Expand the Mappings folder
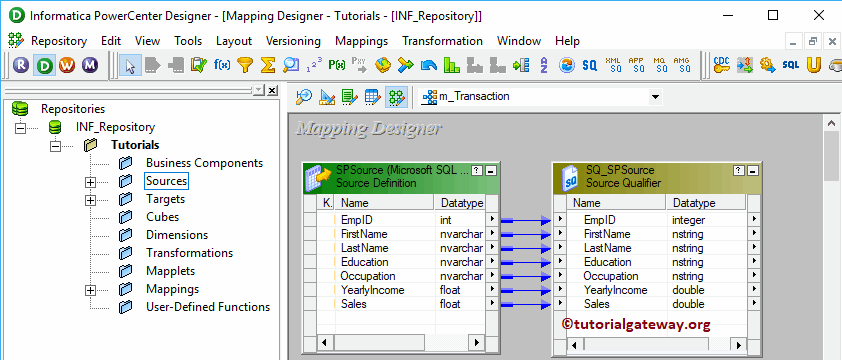 coord(91,290)
